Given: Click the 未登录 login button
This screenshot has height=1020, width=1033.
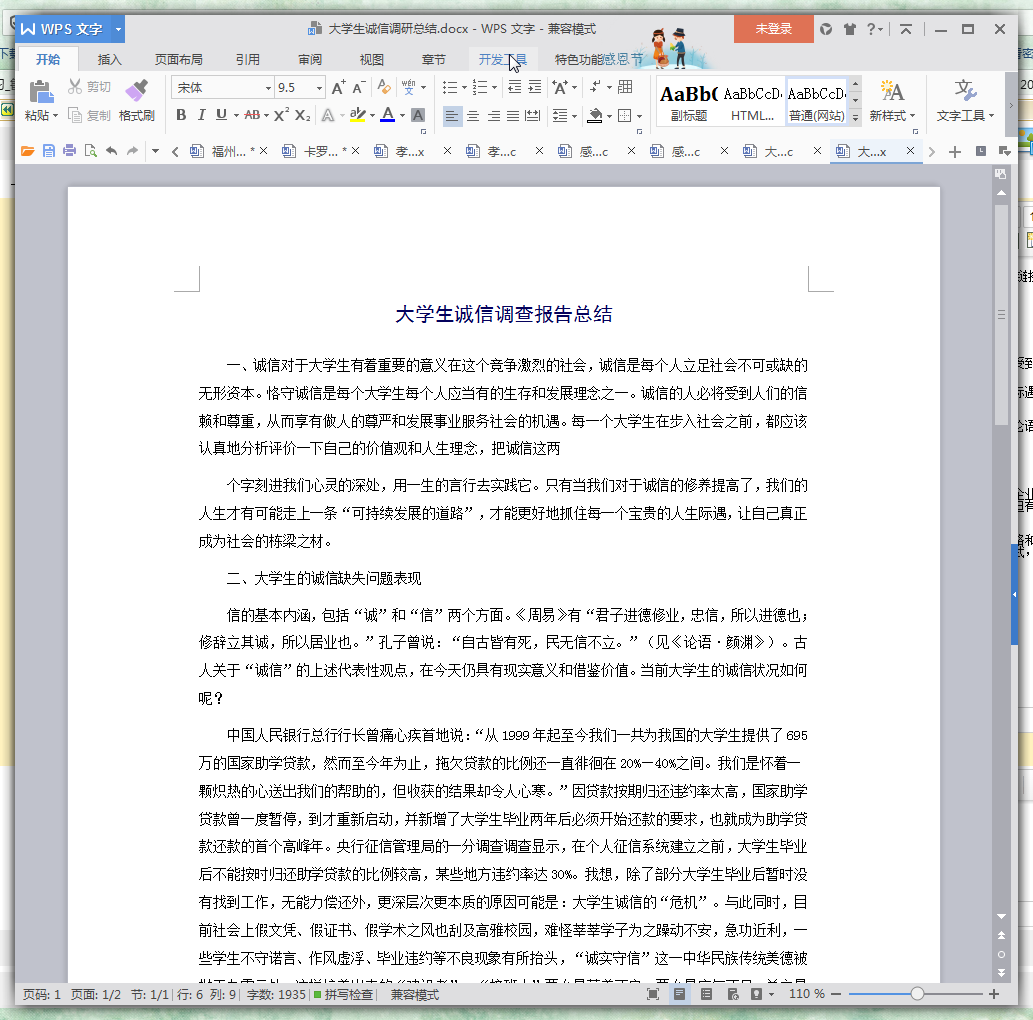Looking at the screenshot, I should point(773,29).
